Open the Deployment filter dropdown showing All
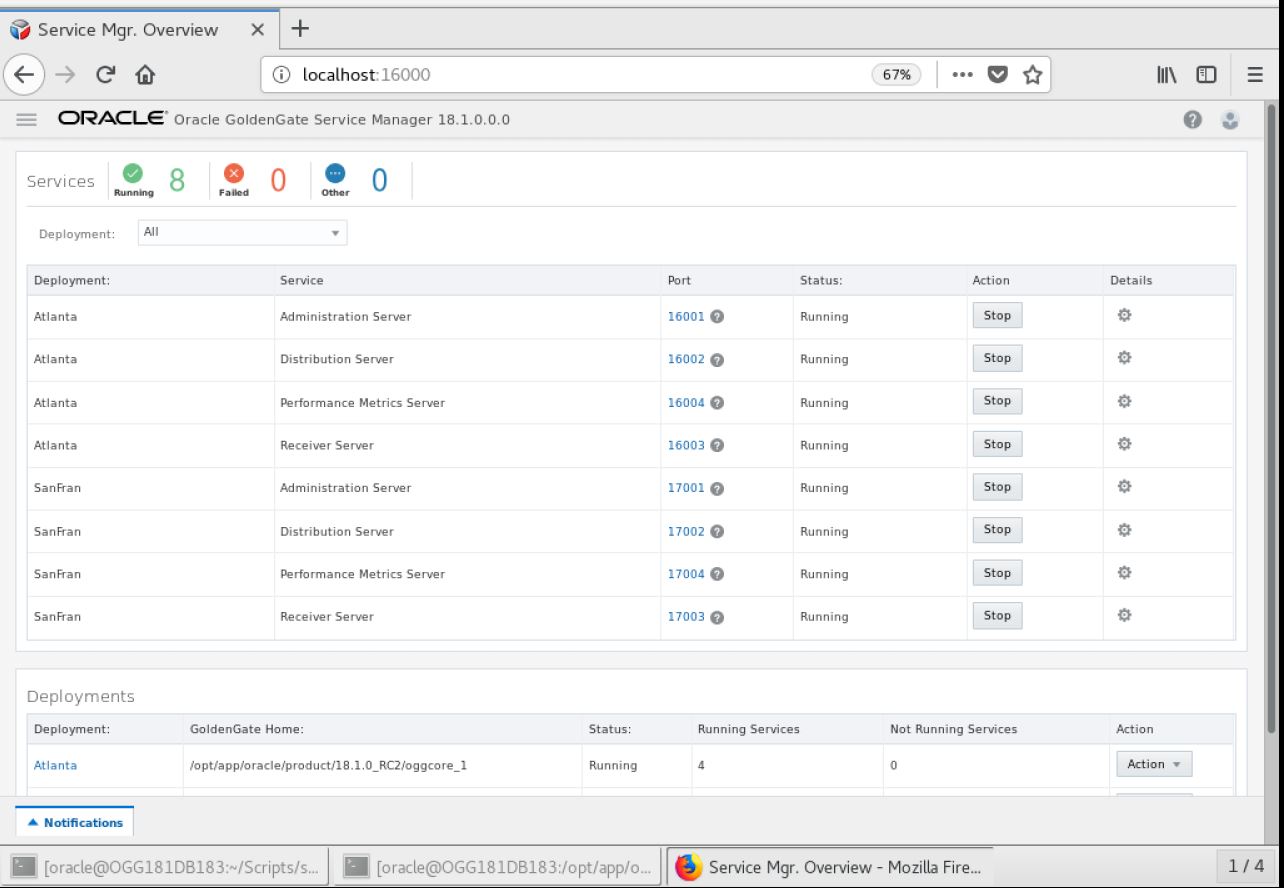Screen dimensions: 1284x888 241,232
